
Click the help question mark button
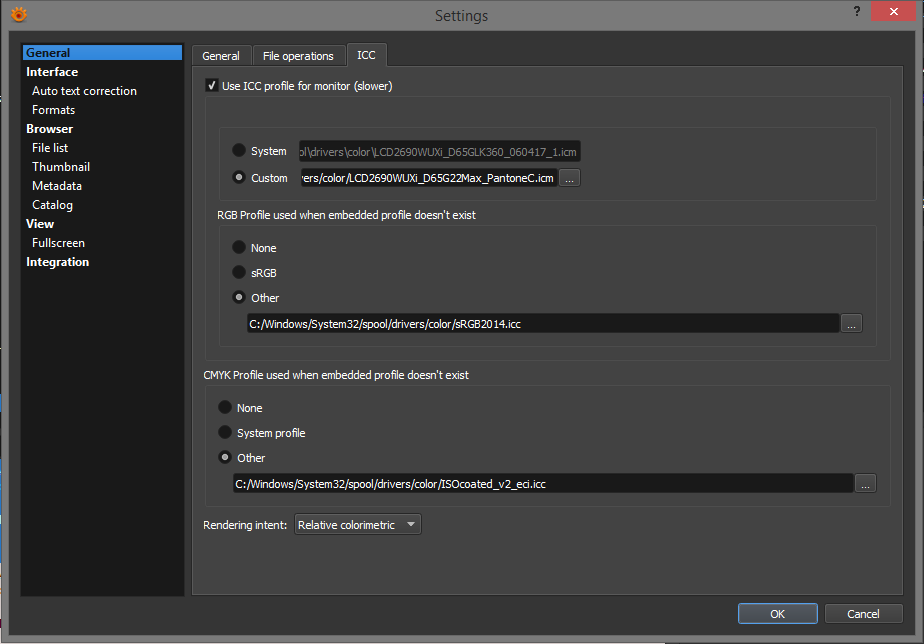click(856, 12)
